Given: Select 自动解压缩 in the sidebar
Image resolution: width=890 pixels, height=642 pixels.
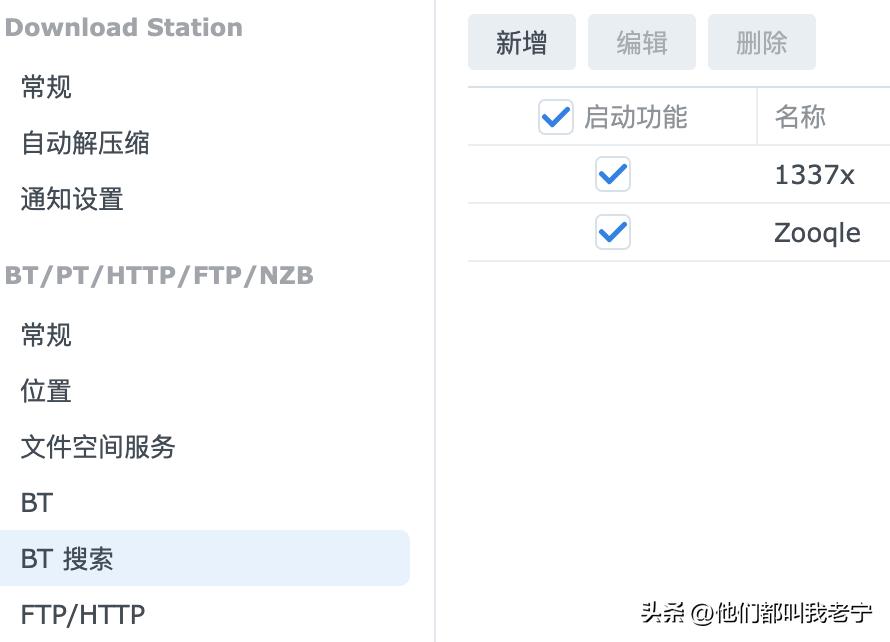Looking at the screenshot, I should click(x=85, y=143).
